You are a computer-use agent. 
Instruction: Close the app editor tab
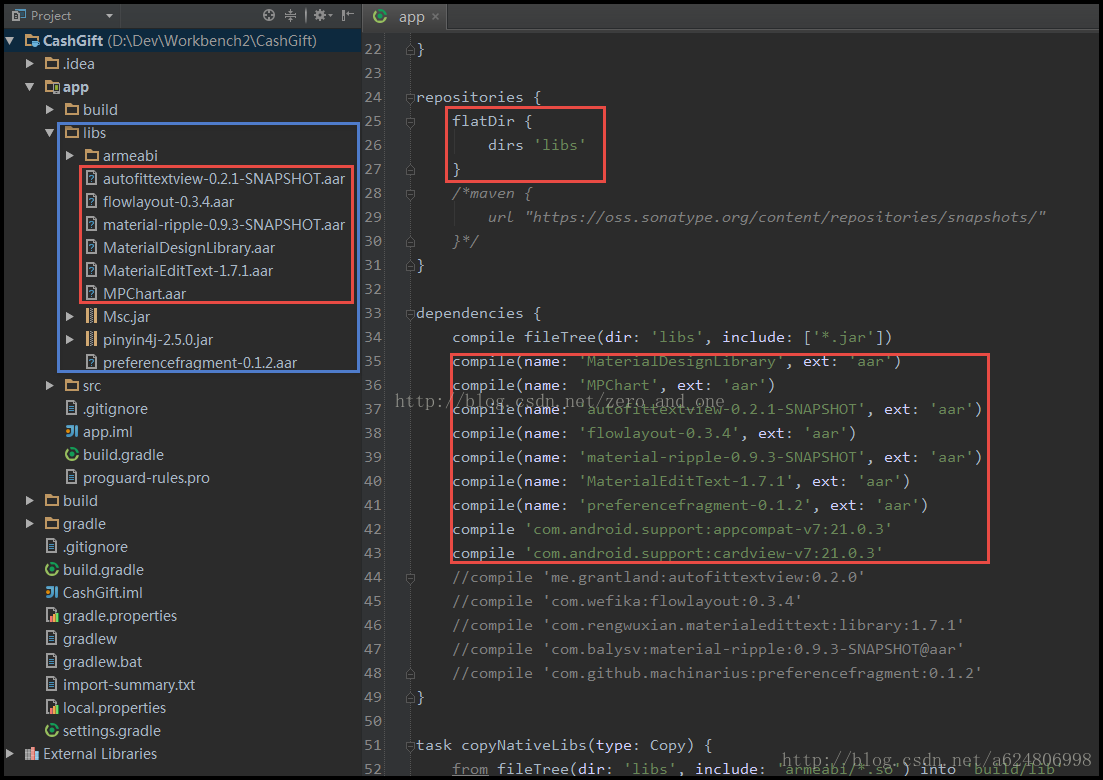(x=435, y=17)
